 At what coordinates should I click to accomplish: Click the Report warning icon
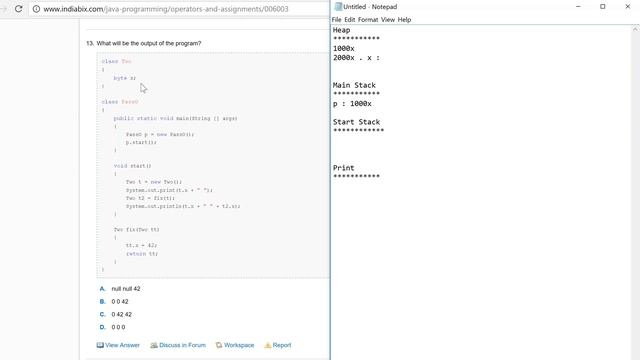268,345
